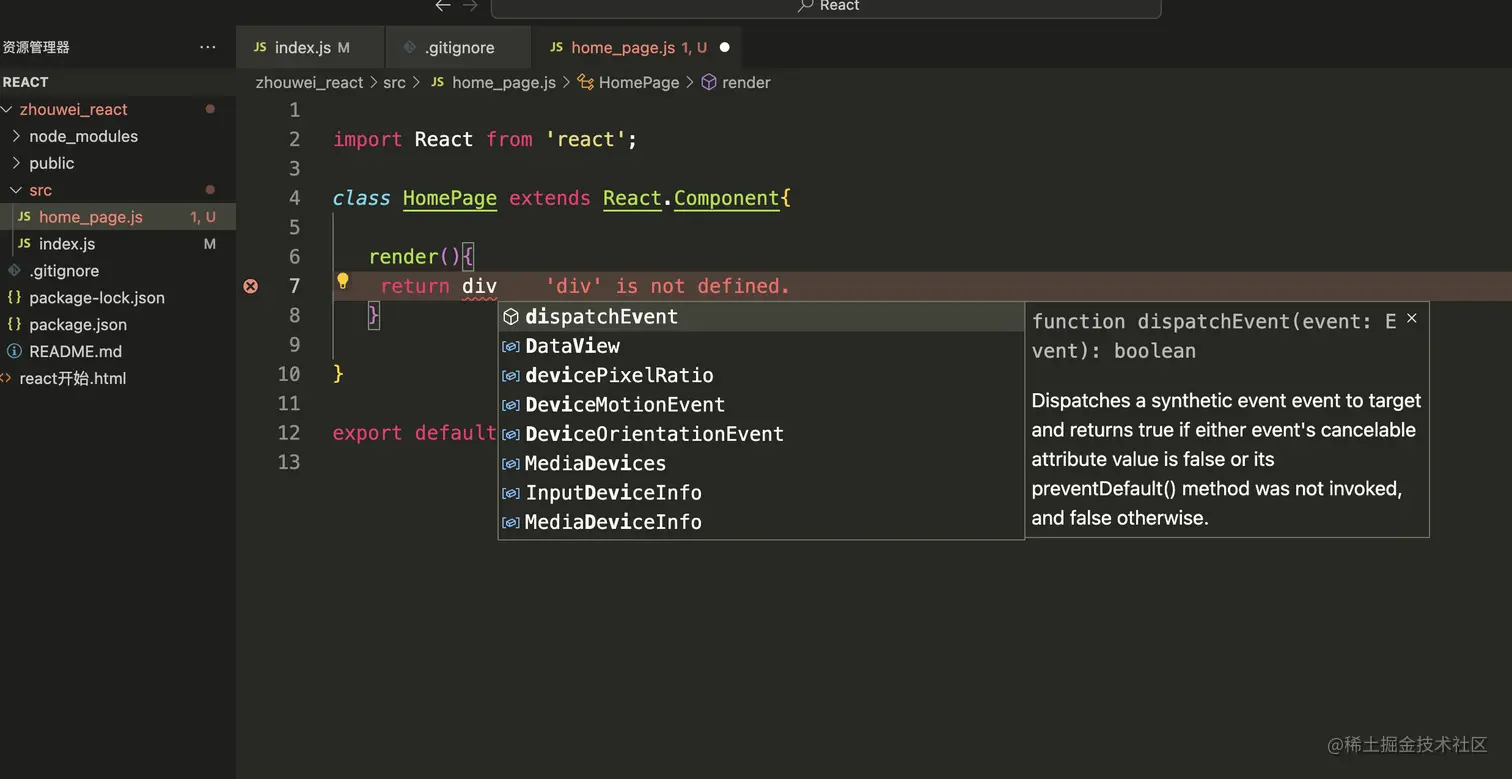Close the suggestion documentation panel
The height and width of the screenshot is (779, 1512).
coord(1412,318)
